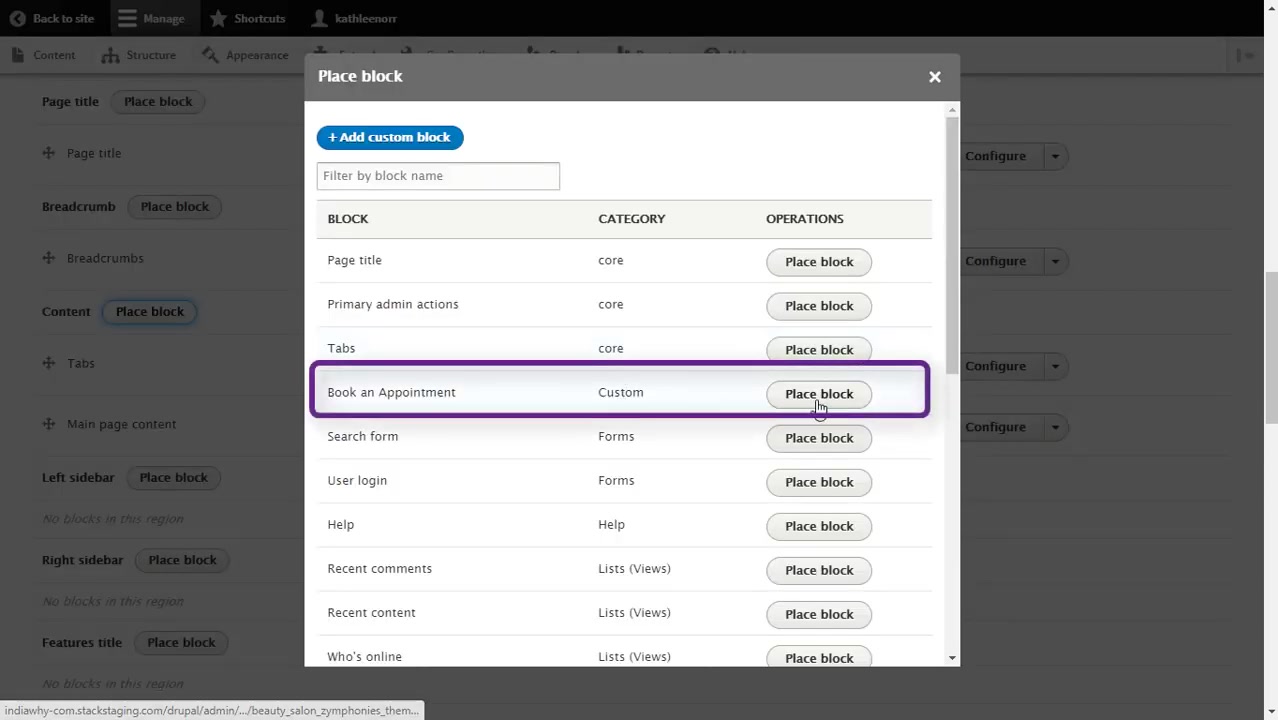The height and width of the screenshot is (720, 1278).
Task: Click the dialog scrollbar down arrow
Action: (x=952, y=658)
